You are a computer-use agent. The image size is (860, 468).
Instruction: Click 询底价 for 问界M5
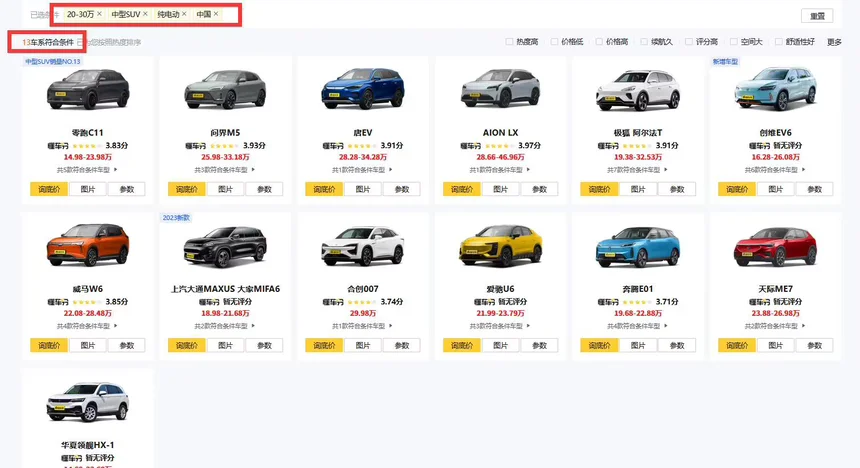pyautogui.click(x=186, y=189)
